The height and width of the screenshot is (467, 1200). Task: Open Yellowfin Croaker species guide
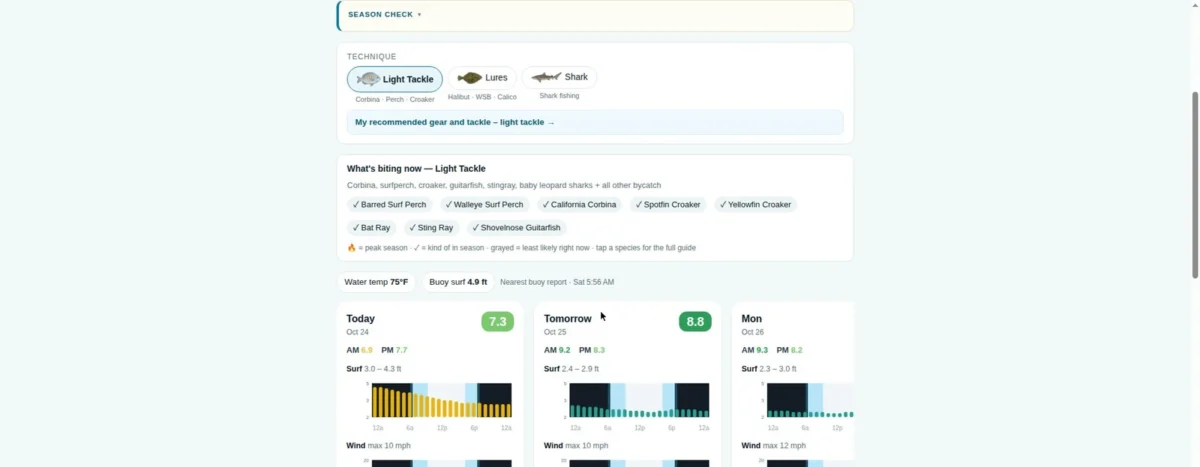click(756, 204)
